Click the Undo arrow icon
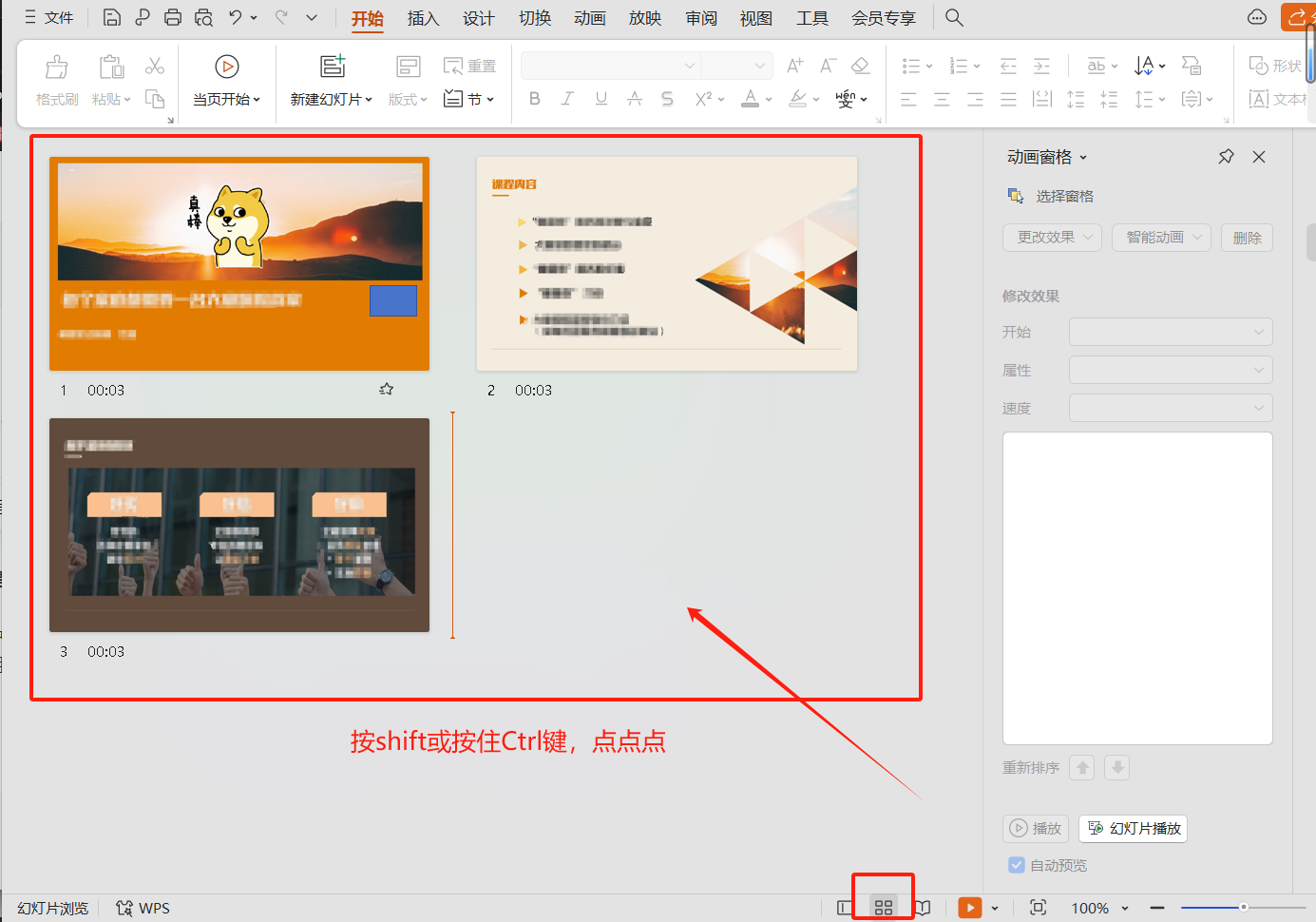 click(x=235, y=17)
